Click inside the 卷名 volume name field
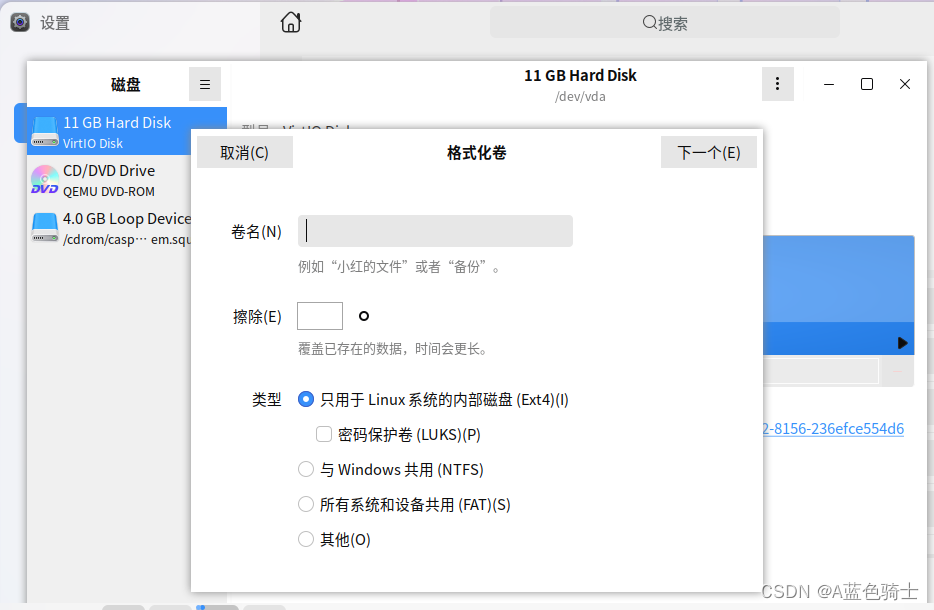 click(434, 230)
